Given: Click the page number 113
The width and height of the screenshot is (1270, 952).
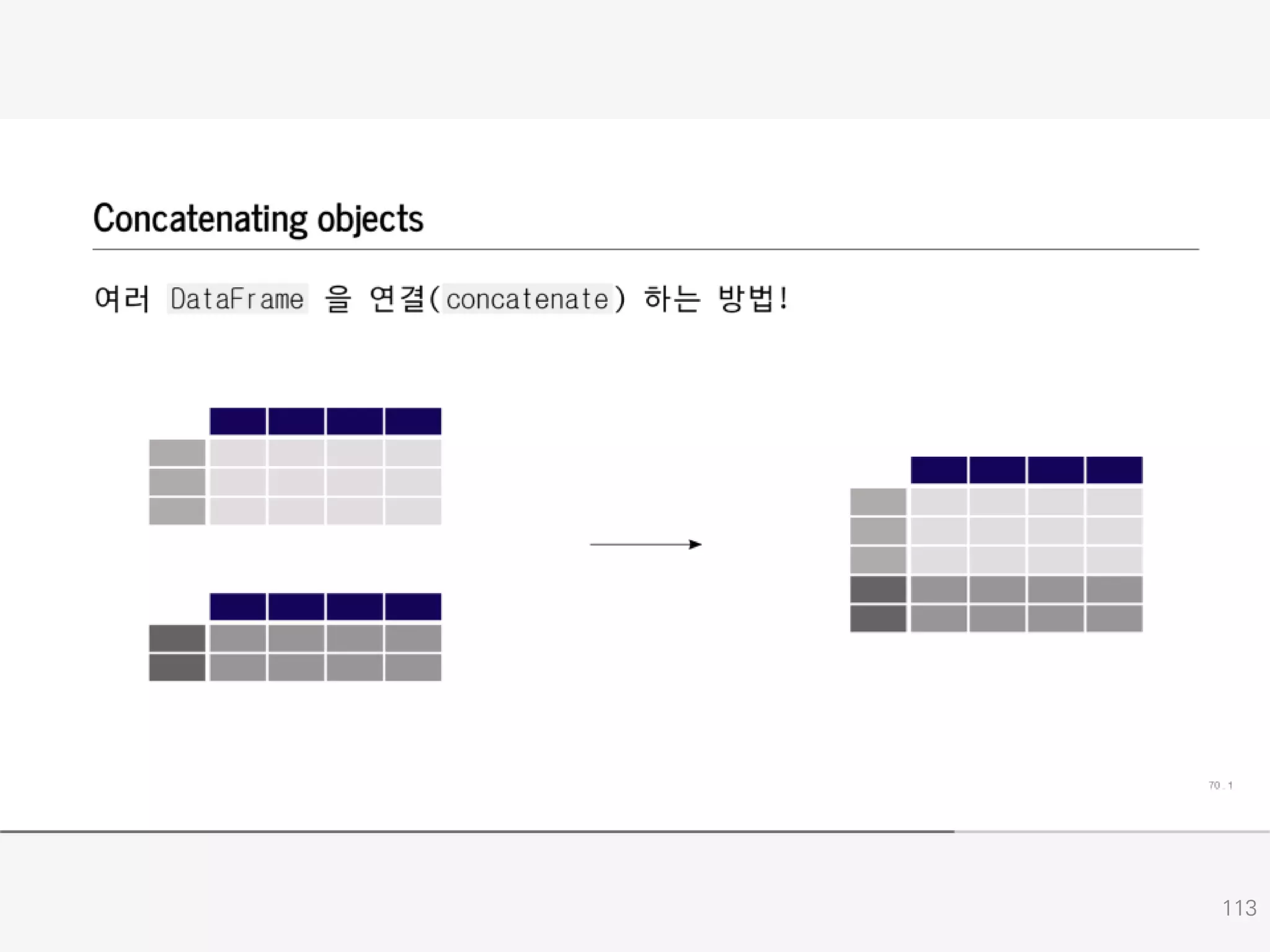Looking at the screenshot, I should coord(1238,908).
